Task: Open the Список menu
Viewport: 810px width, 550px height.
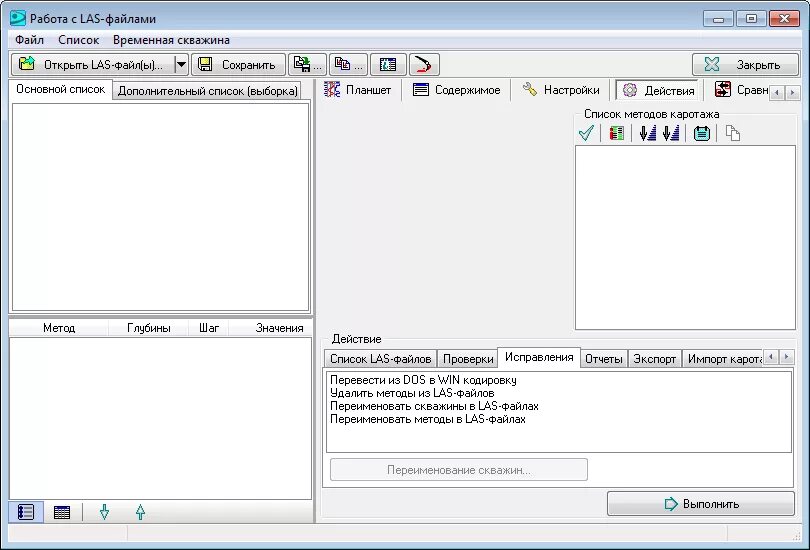Action: point(79,40)
